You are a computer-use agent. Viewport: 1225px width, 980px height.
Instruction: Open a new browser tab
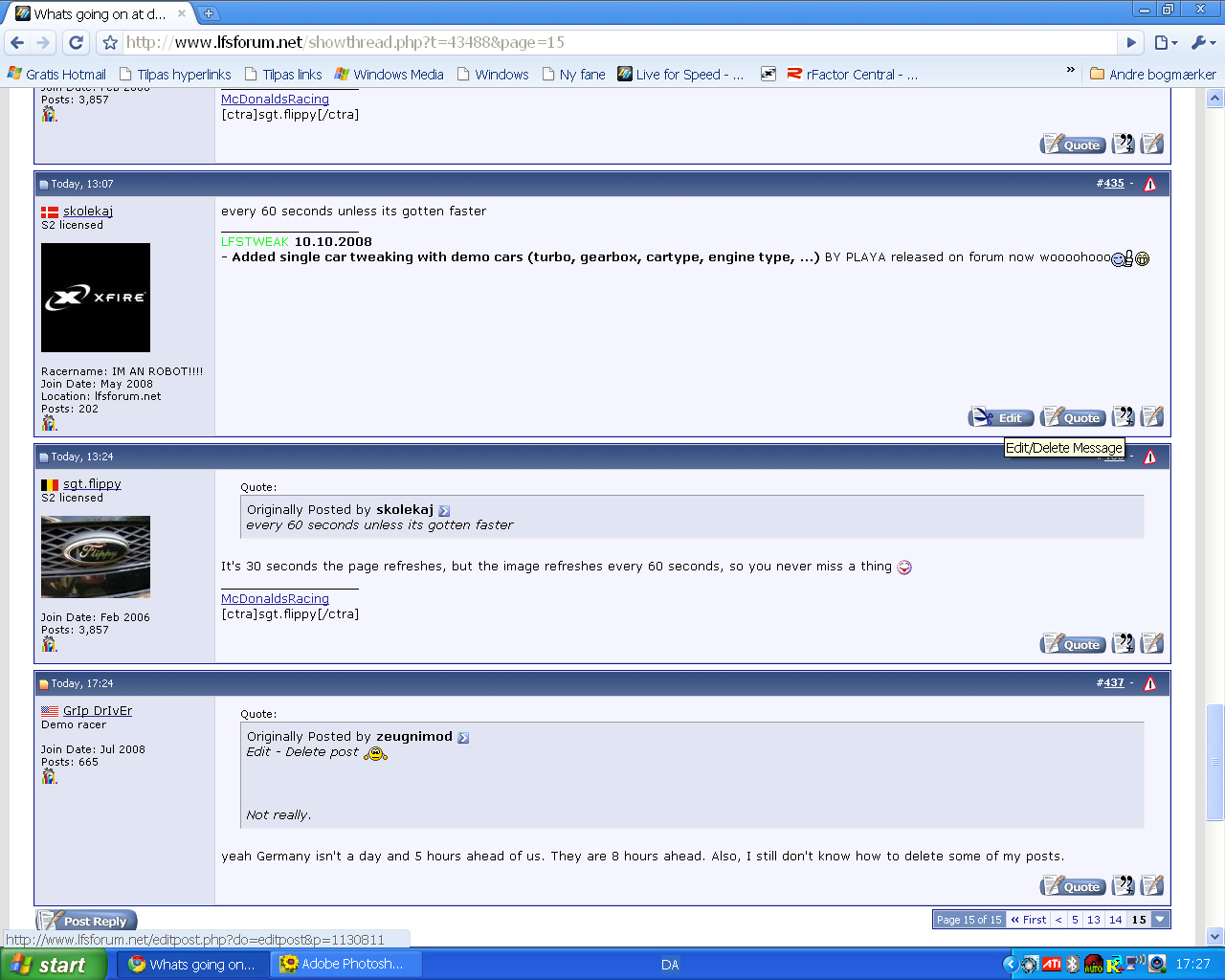209,13
